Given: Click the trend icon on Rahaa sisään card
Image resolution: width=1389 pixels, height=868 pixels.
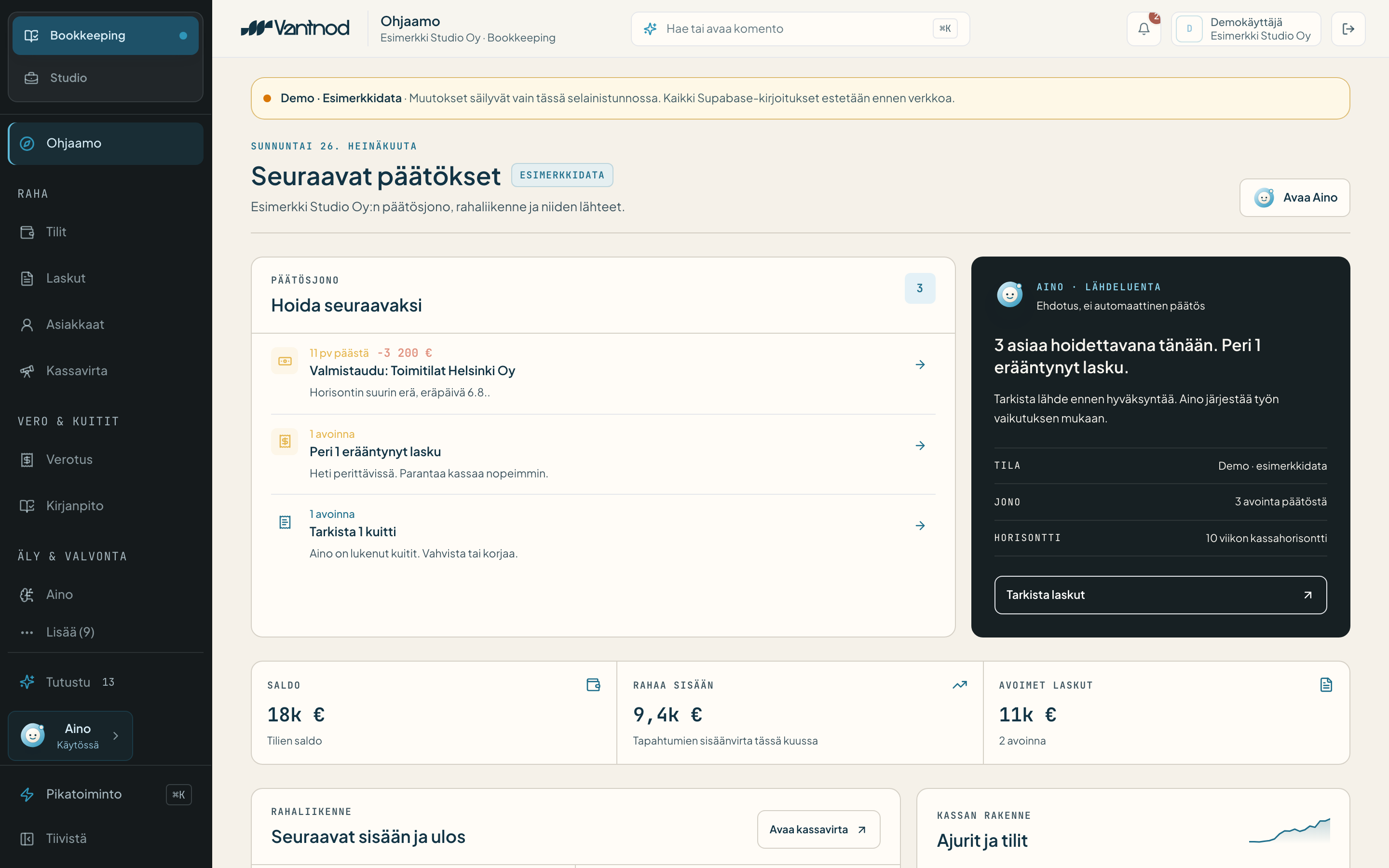Looking at the screenshot, I should 960,684.
